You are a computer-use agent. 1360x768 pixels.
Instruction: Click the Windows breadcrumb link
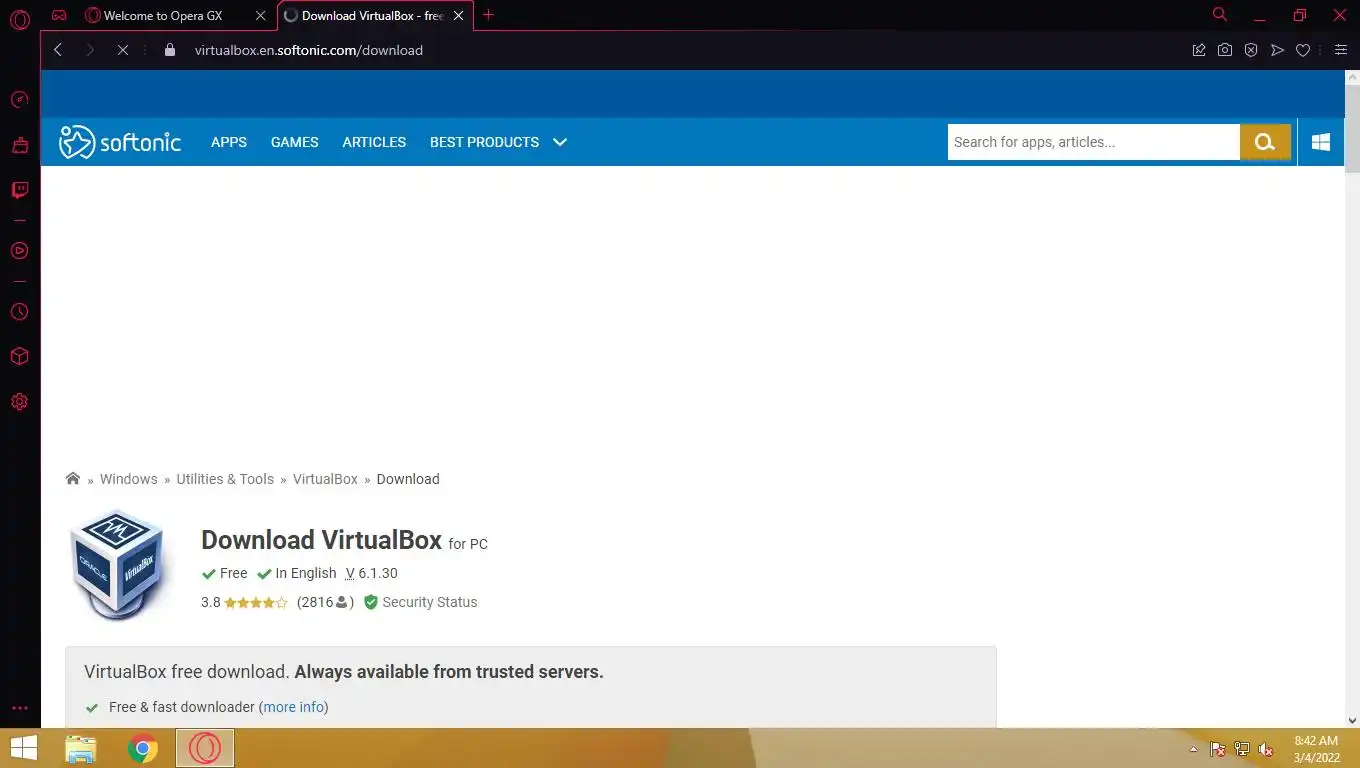click(129, 479)
